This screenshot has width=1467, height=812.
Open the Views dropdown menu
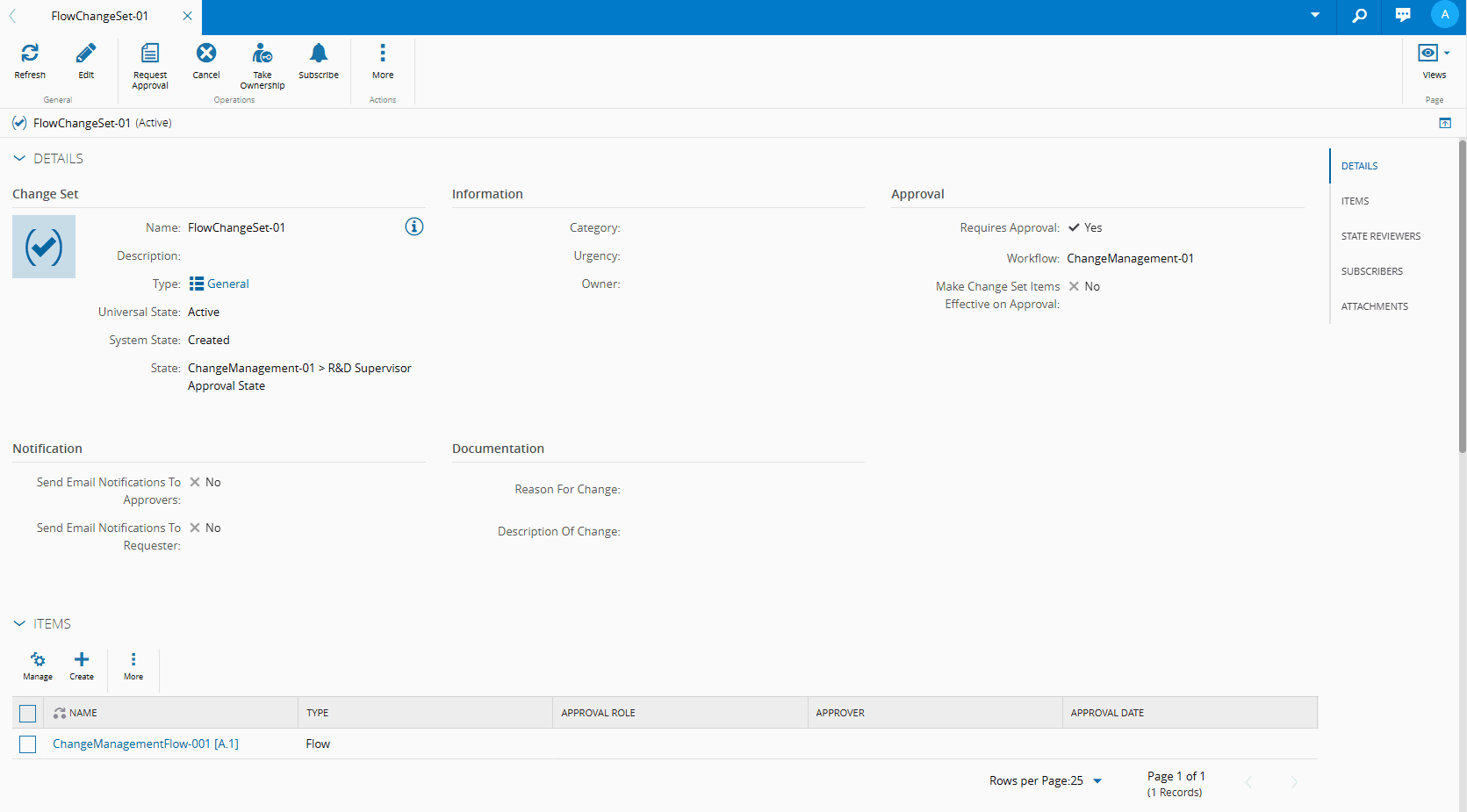(1434, 54)
